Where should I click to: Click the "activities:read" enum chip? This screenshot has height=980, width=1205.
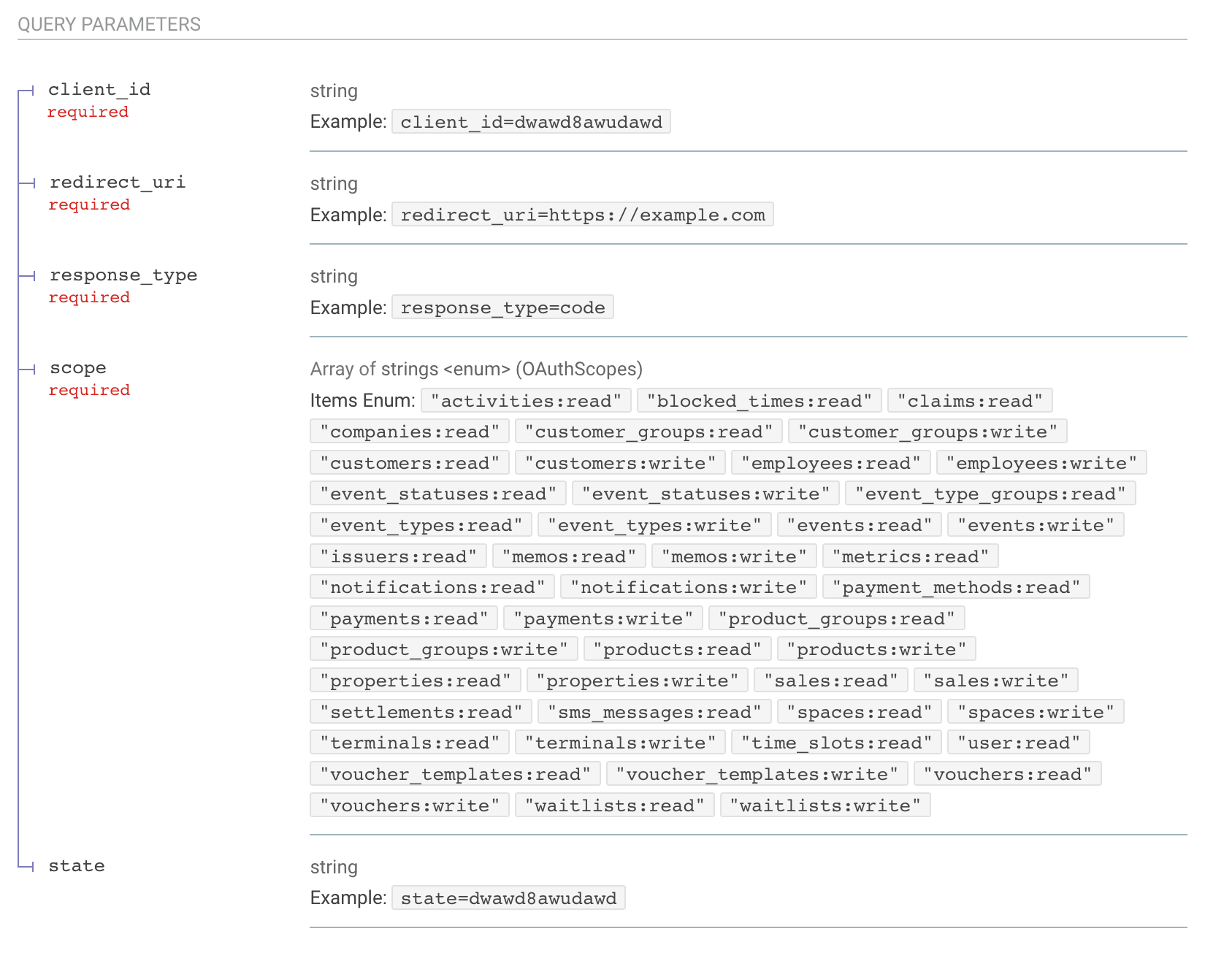click(525, 400)
